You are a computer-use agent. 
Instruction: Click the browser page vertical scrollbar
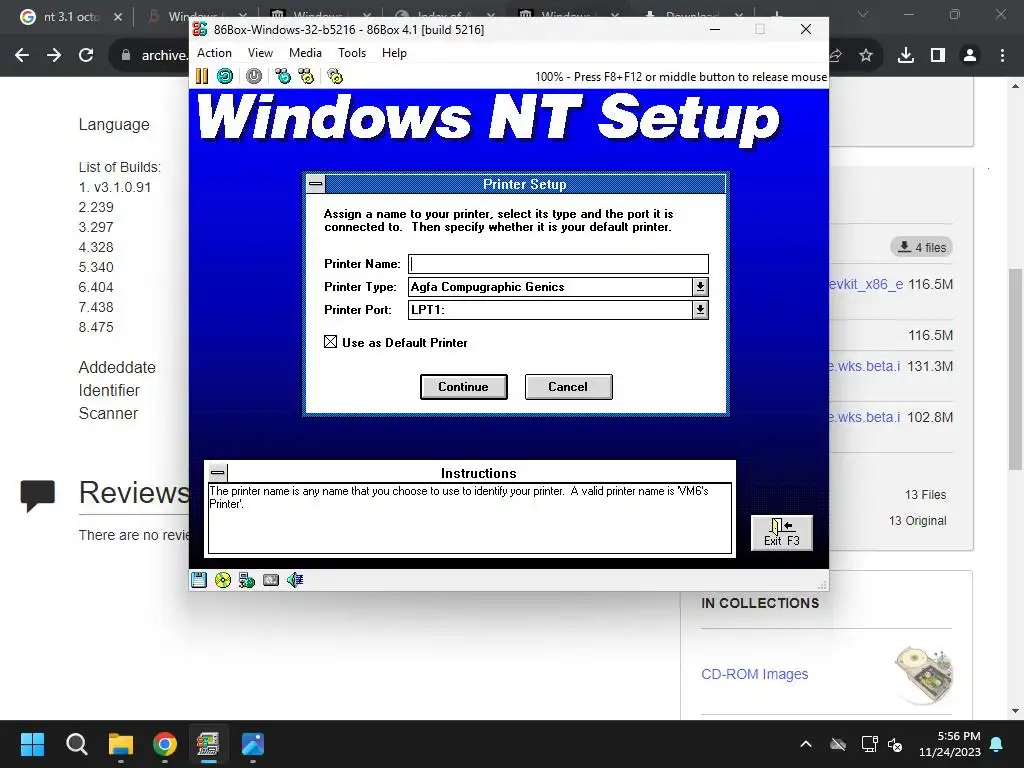click(1015, 369)
